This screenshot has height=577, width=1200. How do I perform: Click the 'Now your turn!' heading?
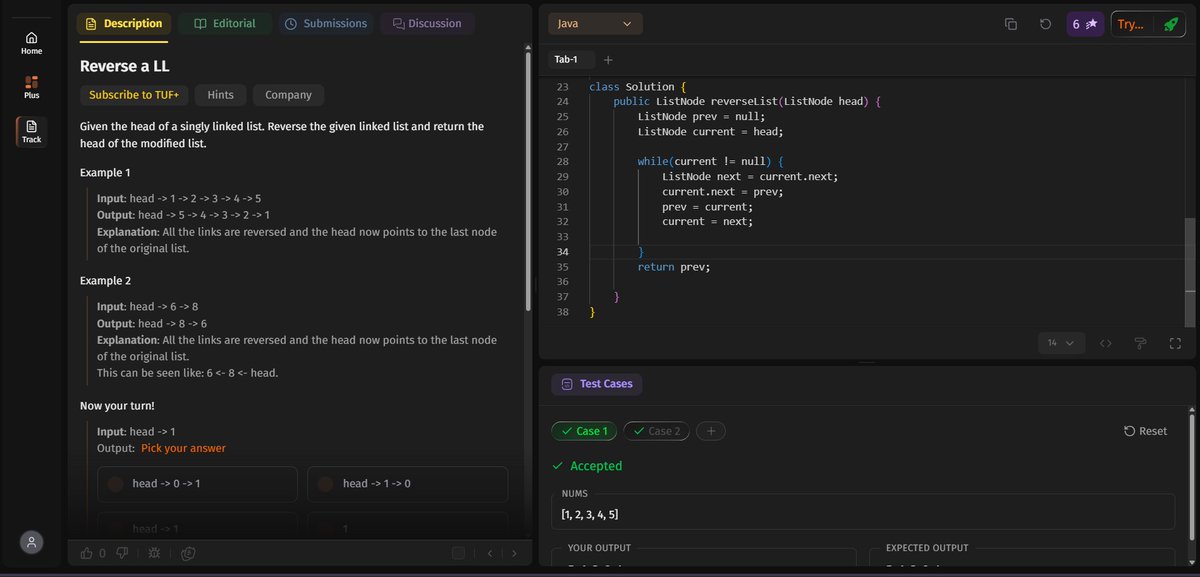117,406
